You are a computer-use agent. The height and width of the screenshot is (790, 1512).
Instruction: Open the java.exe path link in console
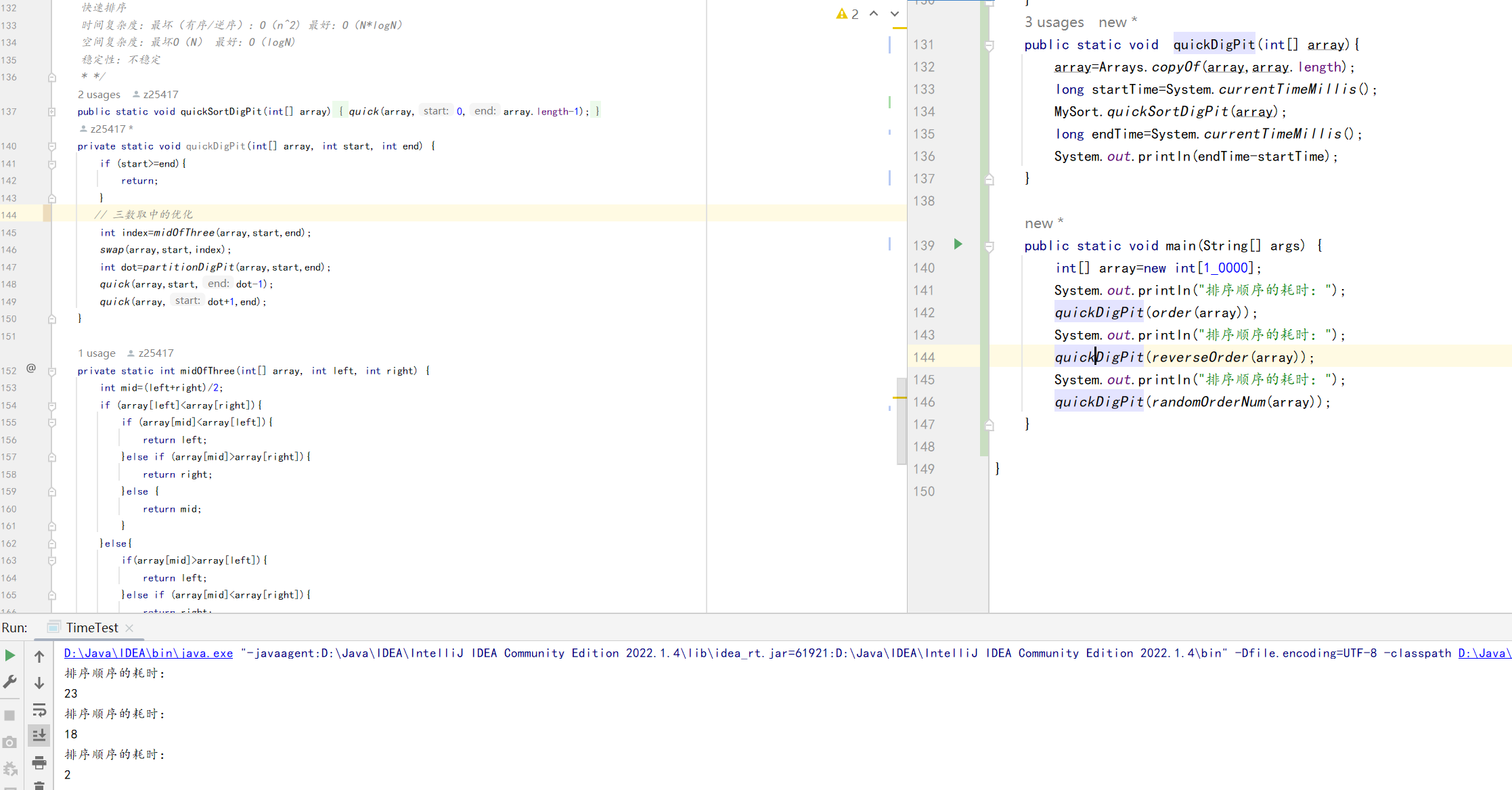(x=148, y=653)
